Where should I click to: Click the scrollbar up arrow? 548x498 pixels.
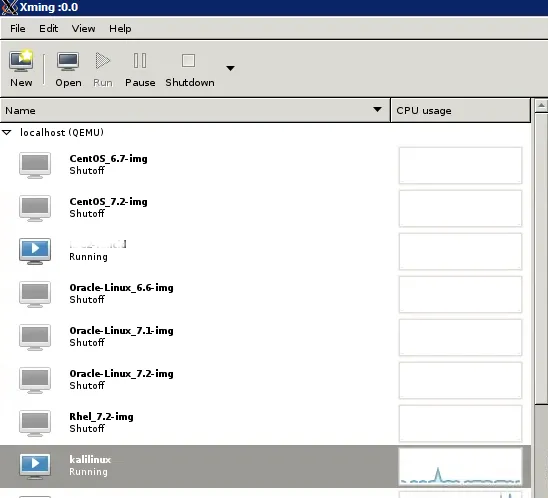point(541,105)
